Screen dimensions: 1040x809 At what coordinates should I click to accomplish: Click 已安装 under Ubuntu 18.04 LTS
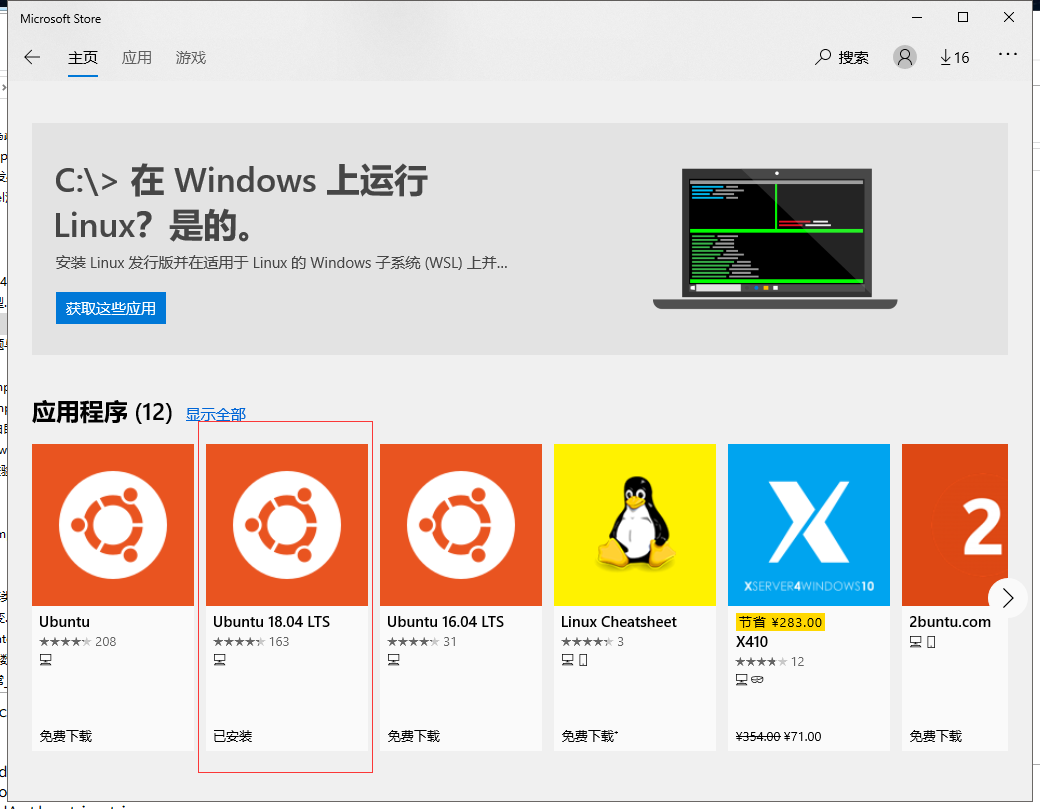[233, 736]
